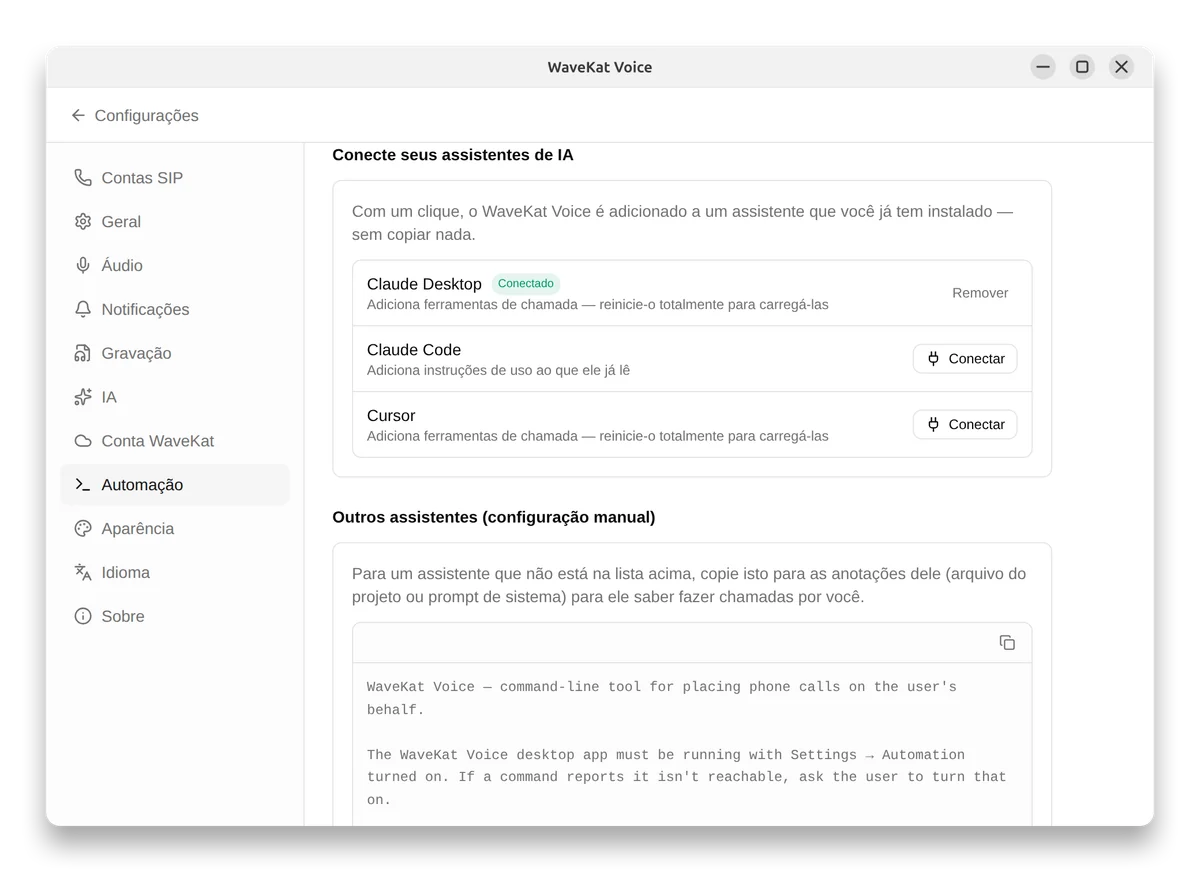Screen dimensions: 1200x872
Task: Click the heading Conecte seus assistentes de IA
Action: [x=453, y=155]
